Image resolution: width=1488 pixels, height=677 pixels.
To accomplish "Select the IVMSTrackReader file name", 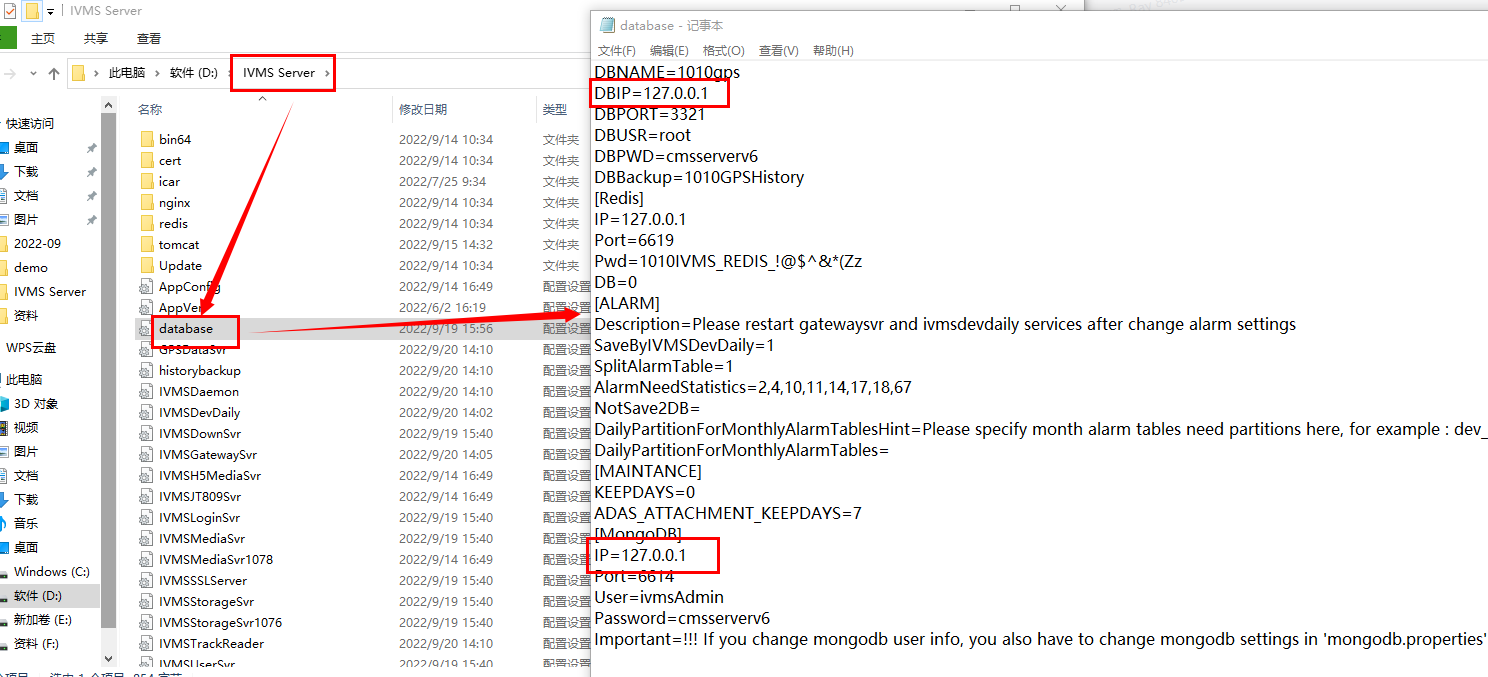I will 211,643.
